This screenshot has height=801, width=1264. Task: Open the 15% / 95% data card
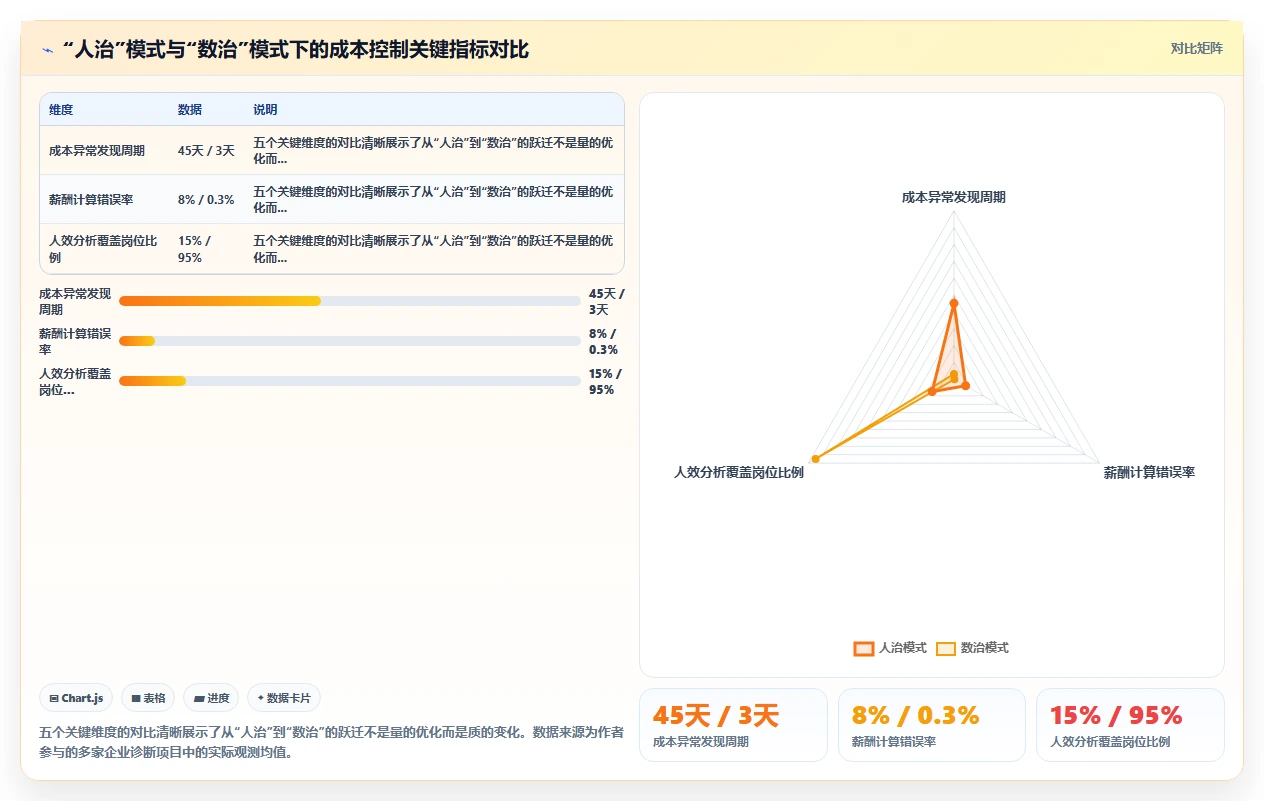point(1130,725)
